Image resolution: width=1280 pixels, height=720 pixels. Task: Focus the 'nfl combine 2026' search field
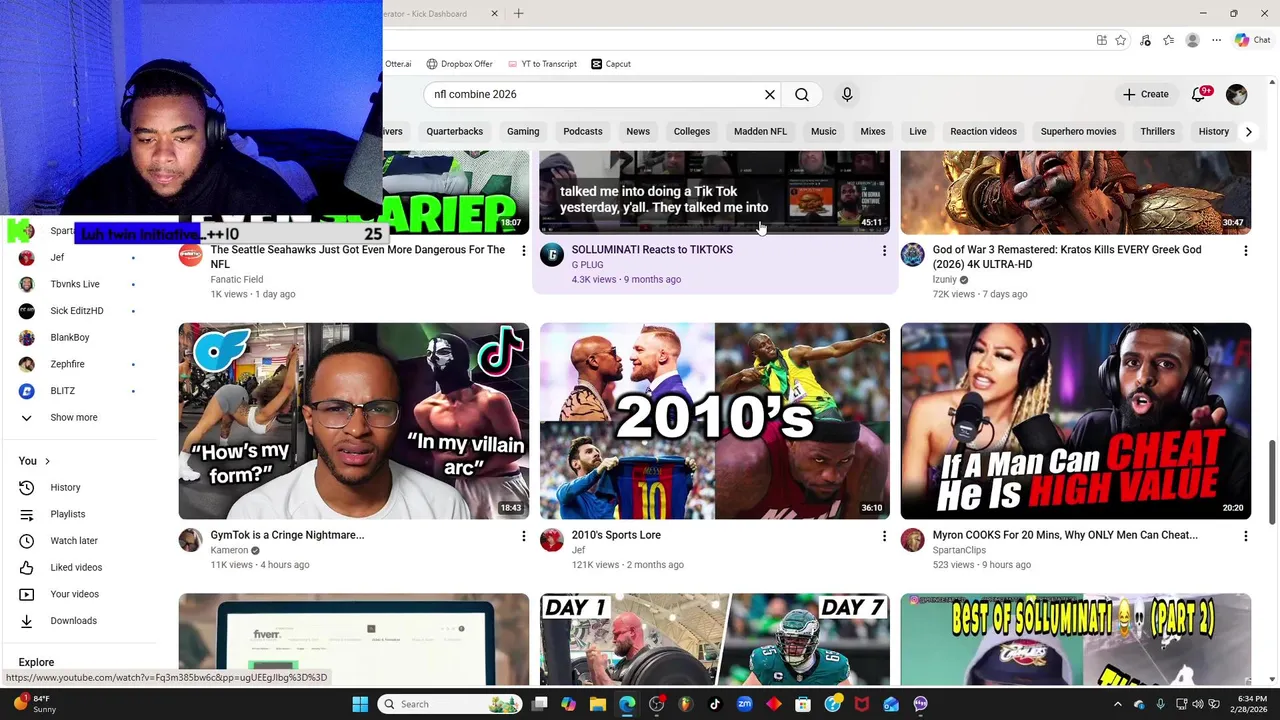tap(595, 94)
